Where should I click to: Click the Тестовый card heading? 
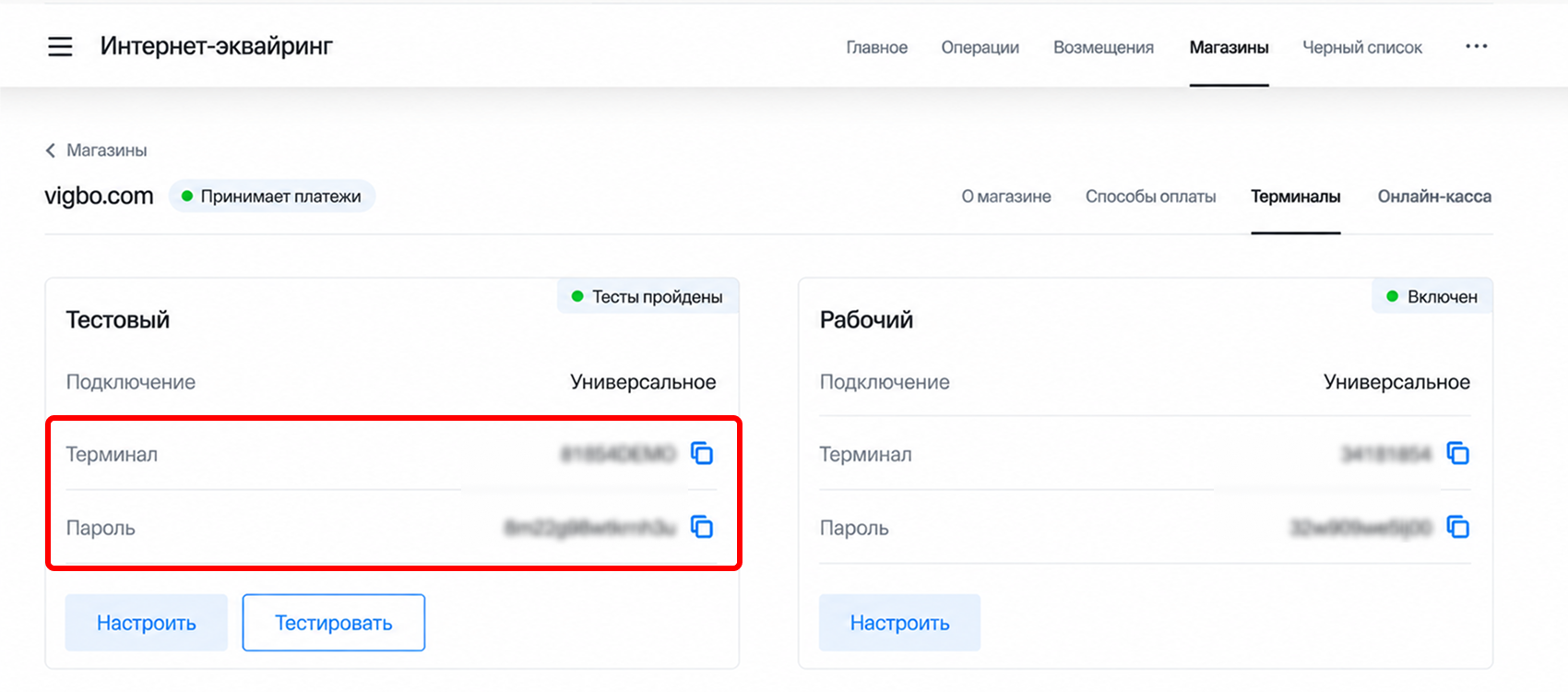tap(118, 320)
